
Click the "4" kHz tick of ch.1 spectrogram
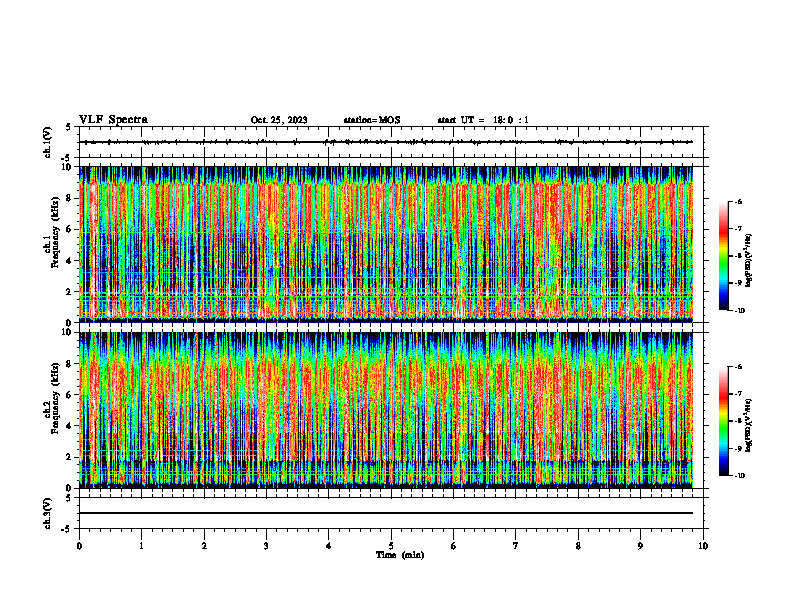pos(69,261)
